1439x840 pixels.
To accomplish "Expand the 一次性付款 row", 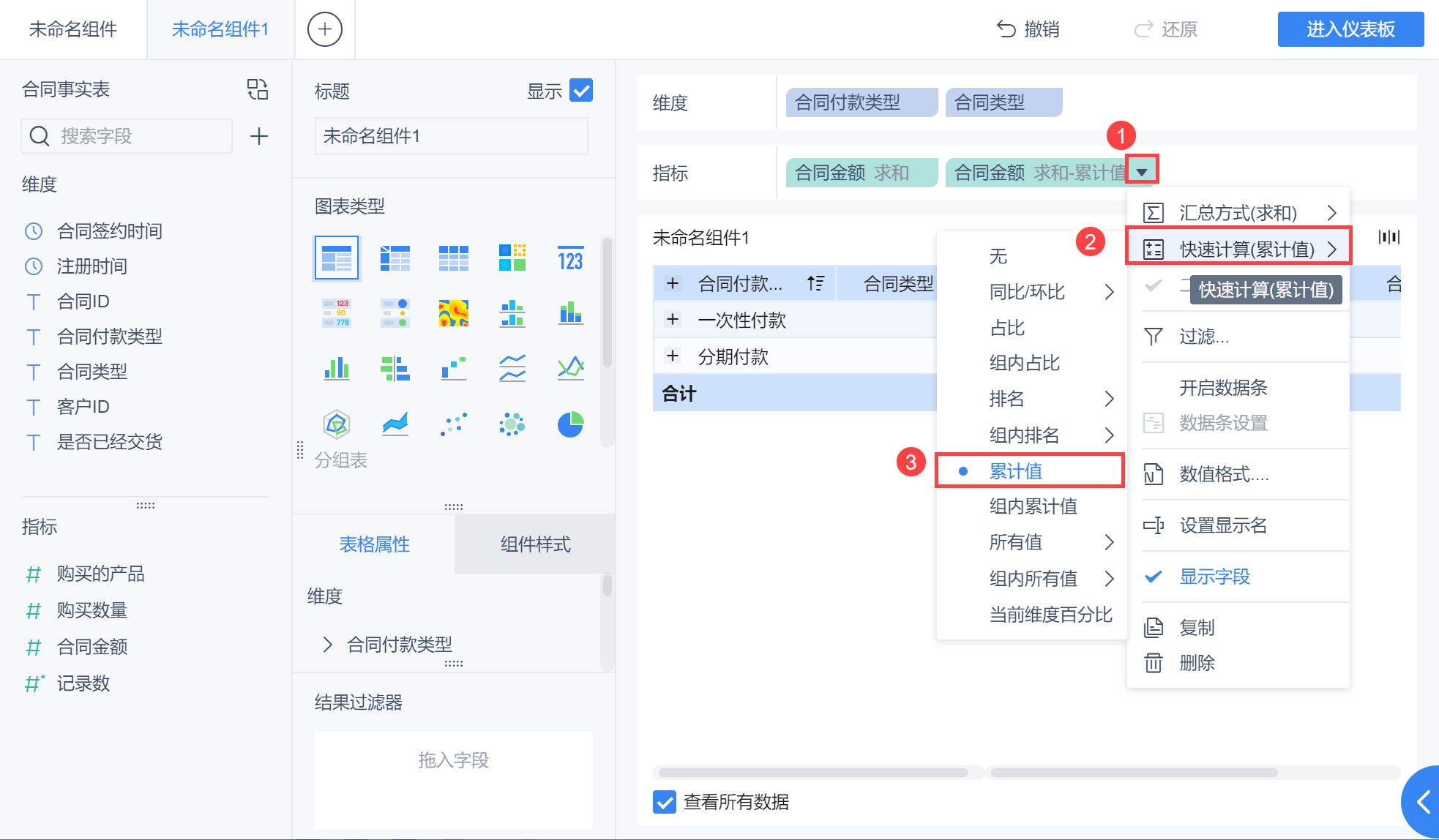I will (673, 320).
